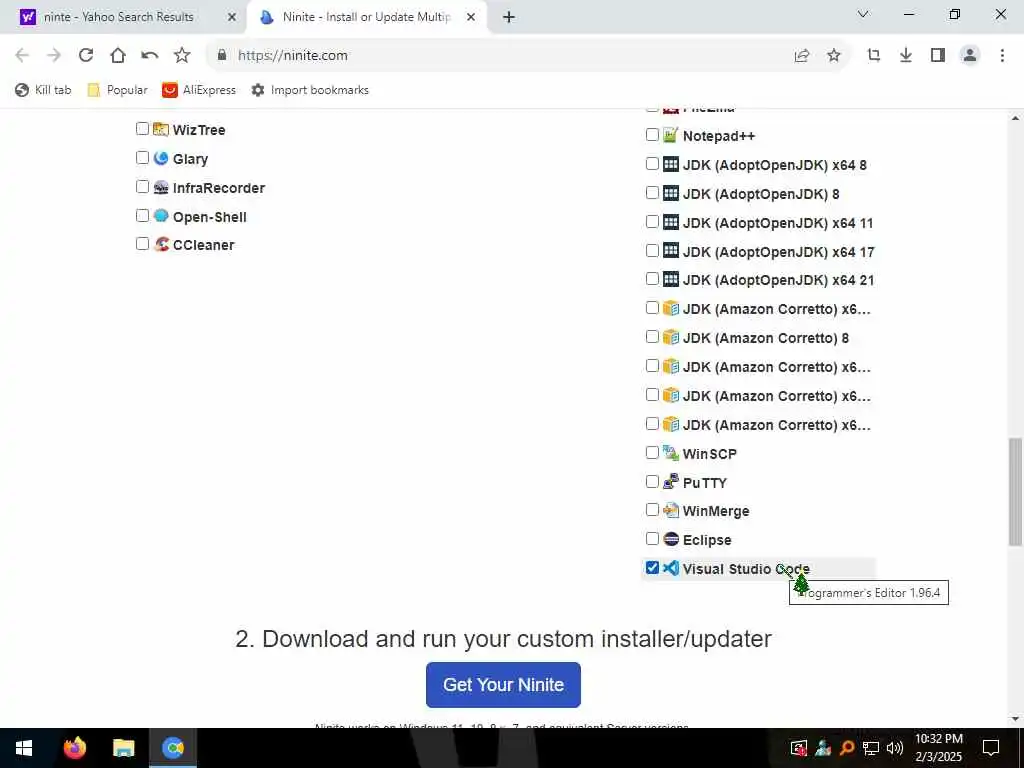Close the Ninite tab
The height and width of the screenshot is (768, 1024).
point(471,17)
